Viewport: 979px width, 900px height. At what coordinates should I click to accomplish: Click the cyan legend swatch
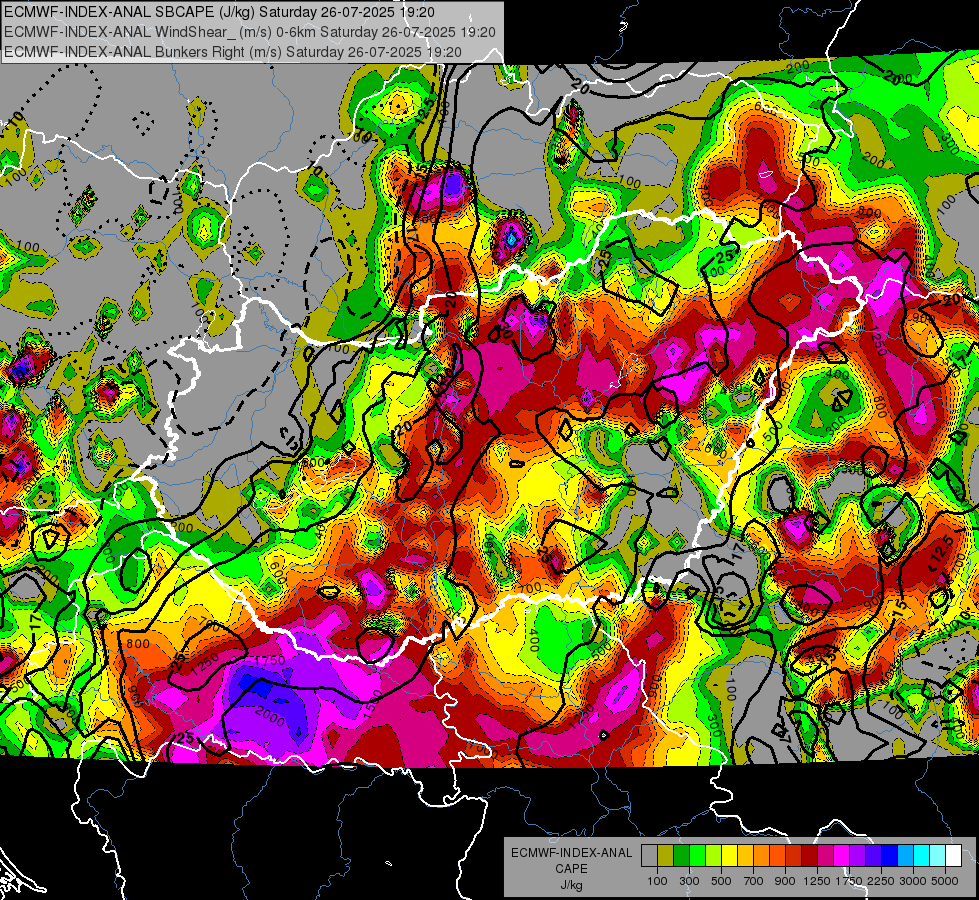[922, 856]
